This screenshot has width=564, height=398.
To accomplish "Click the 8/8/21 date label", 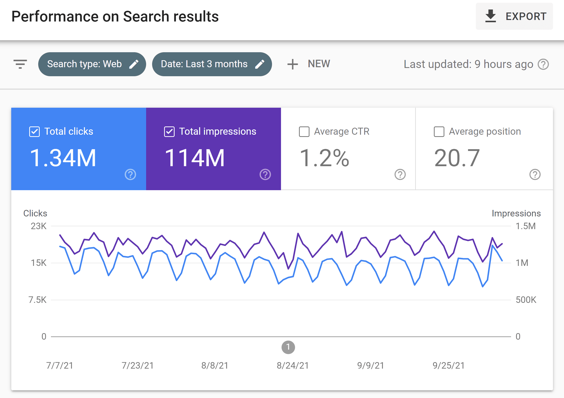I will tap(215, 366).
